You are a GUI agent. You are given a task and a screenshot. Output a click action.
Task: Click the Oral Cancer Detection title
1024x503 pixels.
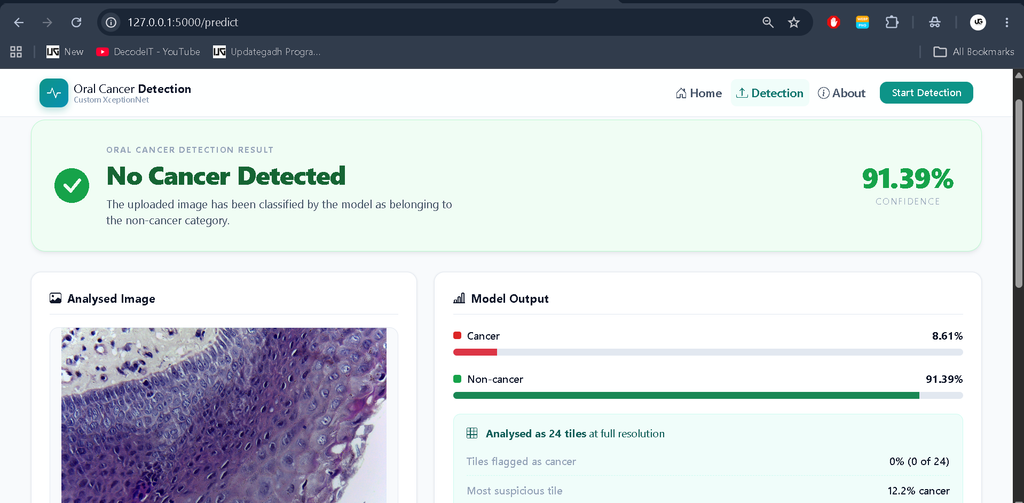tap(133, 89)
